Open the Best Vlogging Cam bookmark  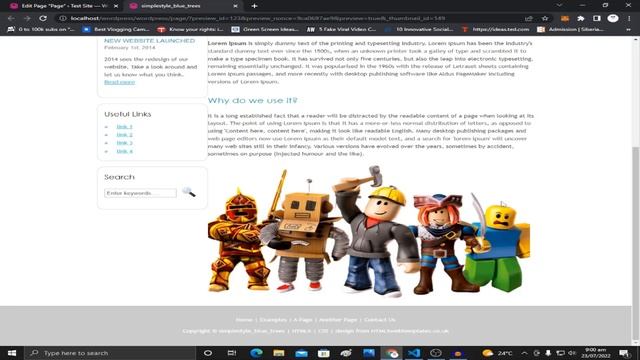pyautogui.click(x=116, y=29)
